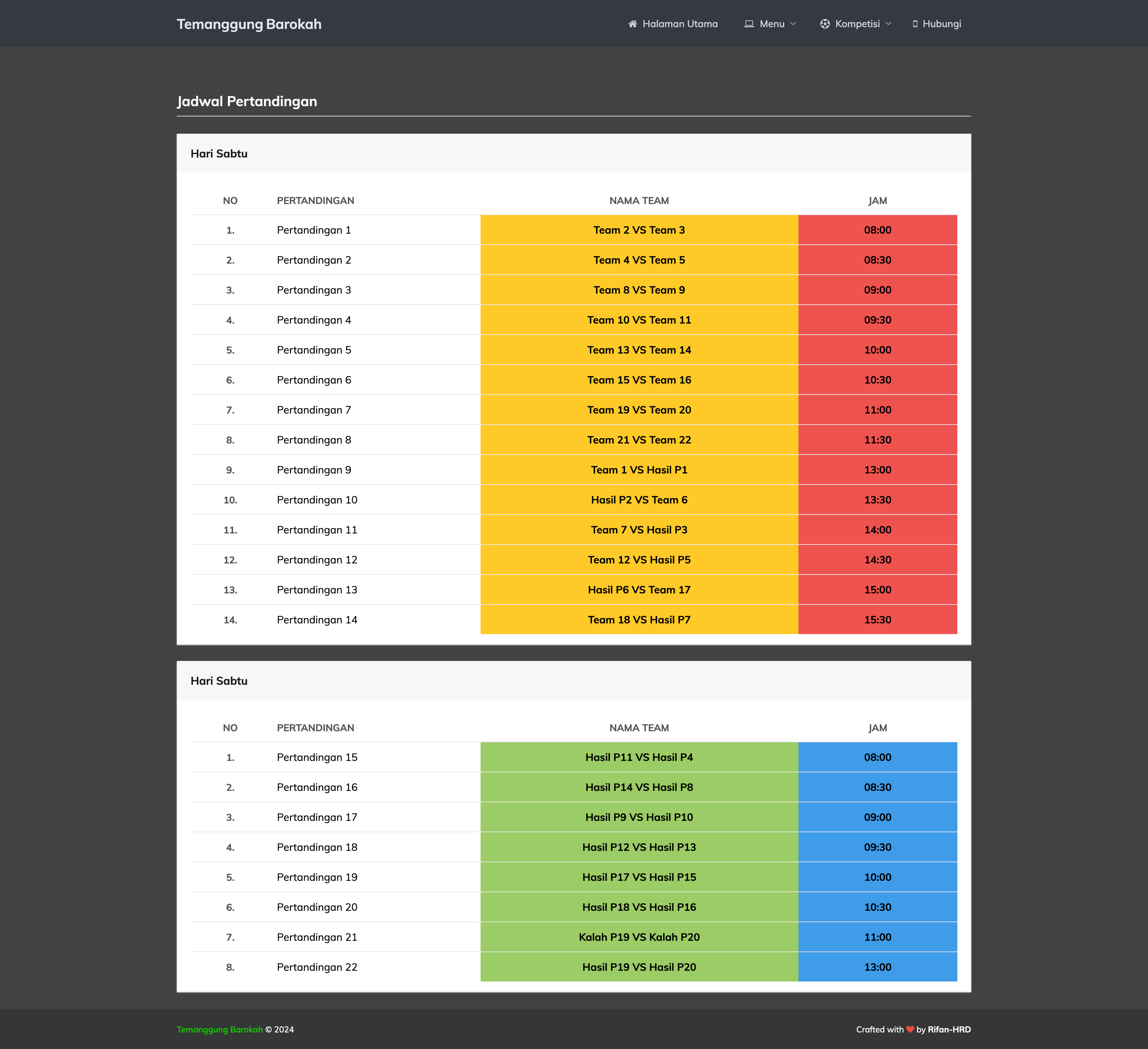Viewport: 1148px width, 1049px height.
Task: Select the Pertandingan 14 row
Action: [x=317, y=620]
